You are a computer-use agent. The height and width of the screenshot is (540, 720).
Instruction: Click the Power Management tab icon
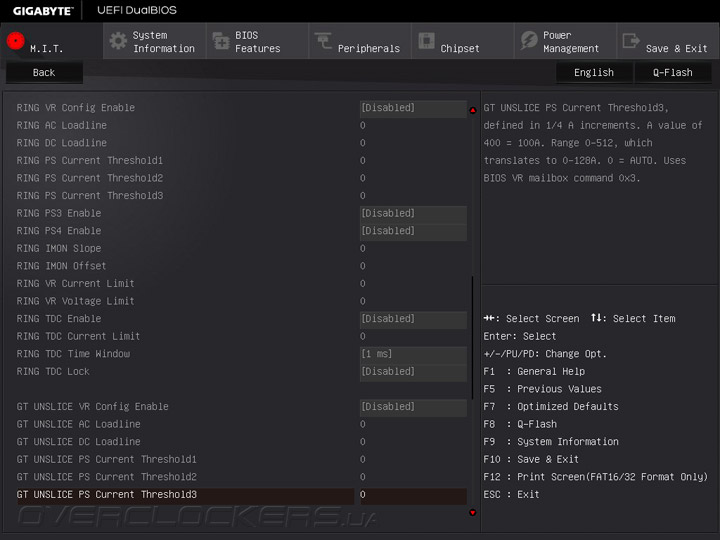click(x=529, y=41)
